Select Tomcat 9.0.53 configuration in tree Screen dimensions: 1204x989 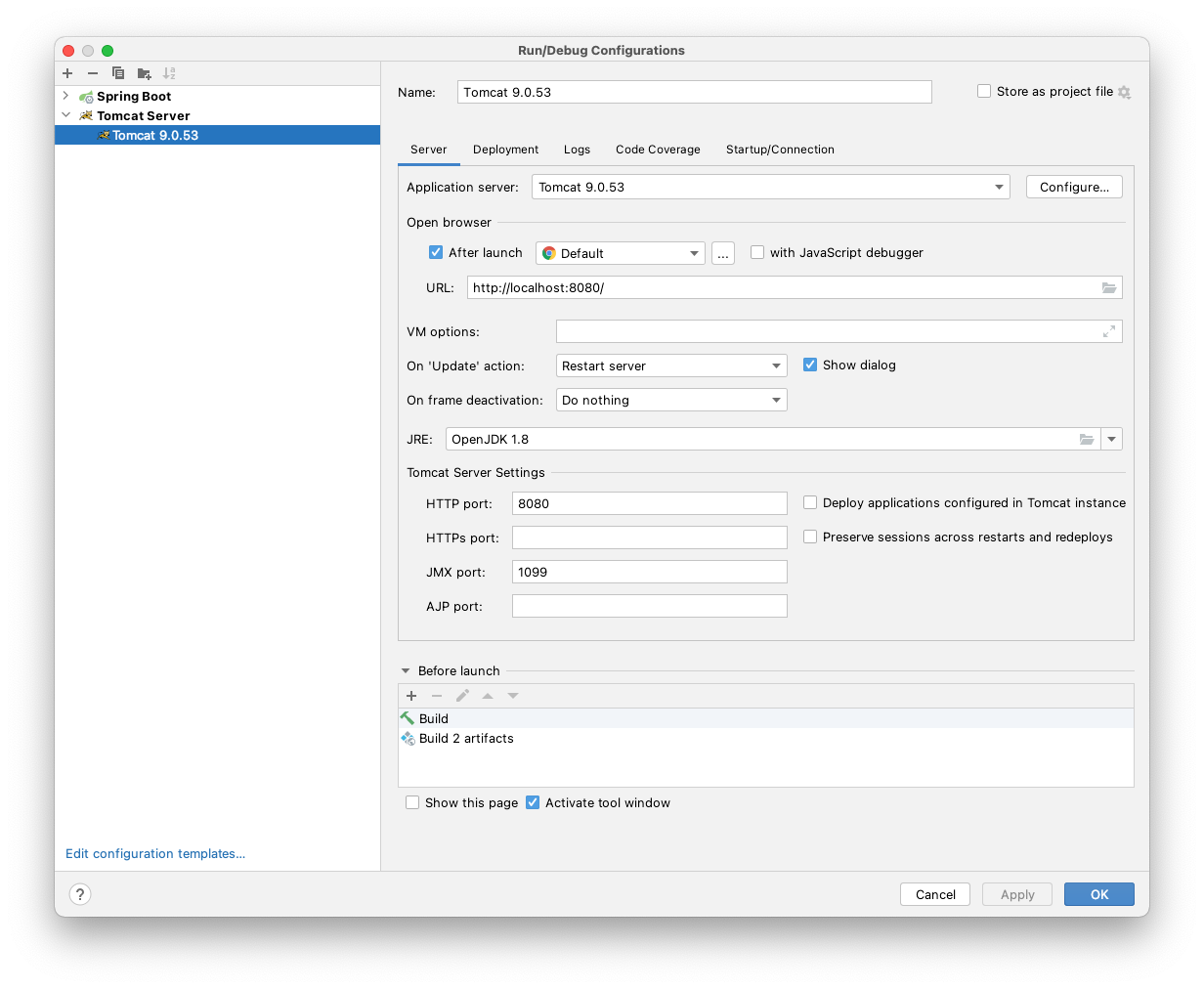[217, 135]
